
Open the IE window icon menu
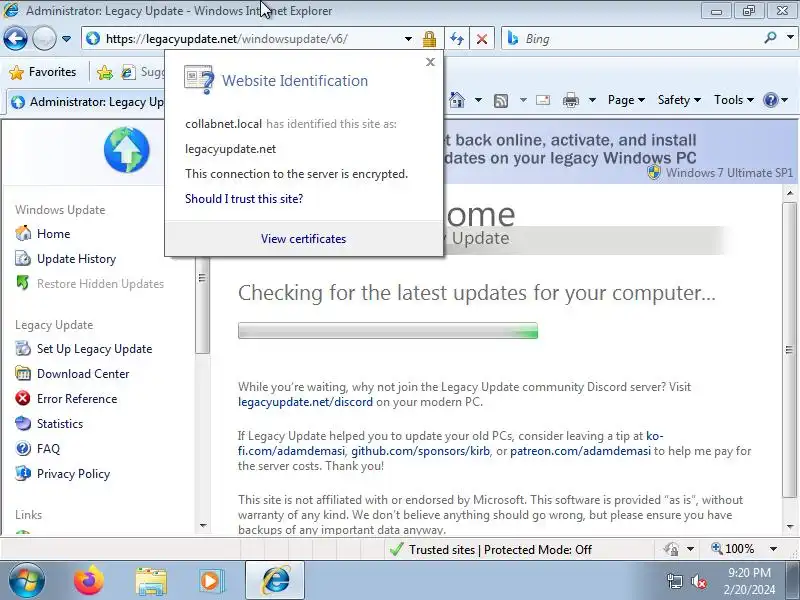11,10
